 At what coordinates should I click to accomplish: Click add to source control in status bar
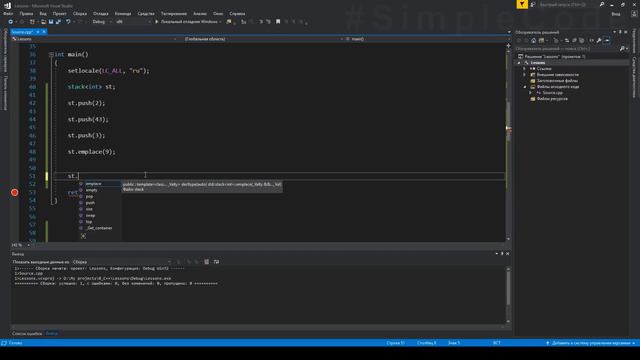click(x=590, y=343)
